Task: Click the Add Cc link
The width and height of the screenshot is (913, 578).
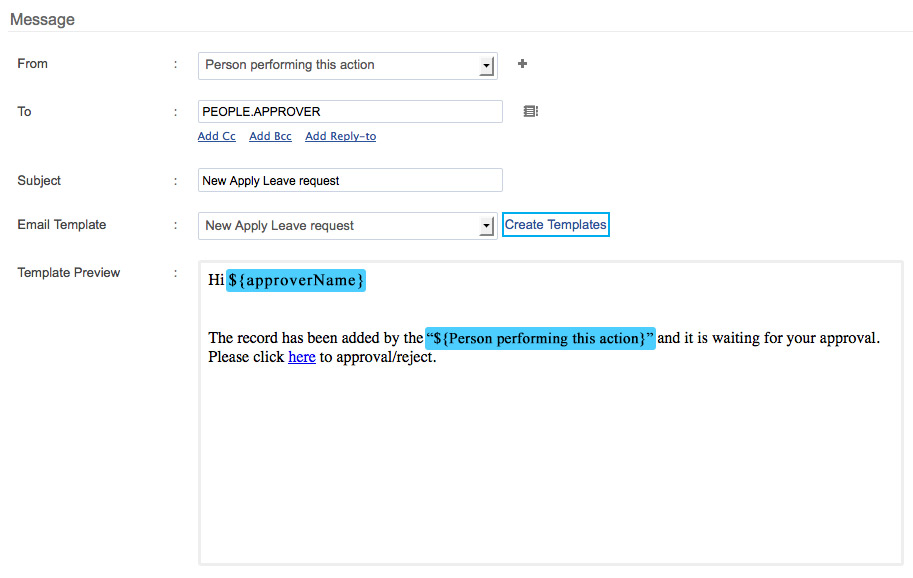Action: [x=217, y=136]
